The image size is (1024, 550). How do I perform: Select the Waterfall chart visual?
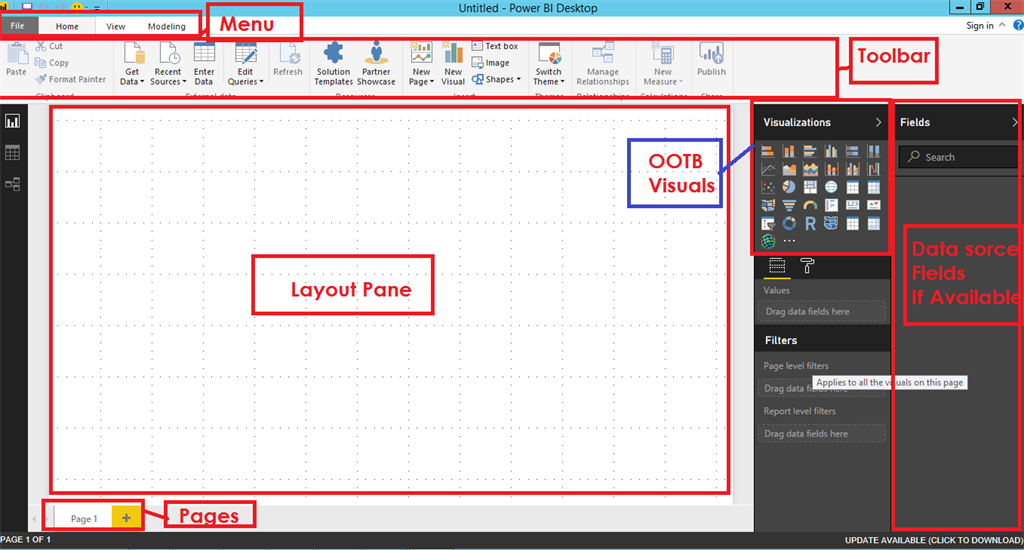pyautogui.click(x=873, y=170)
